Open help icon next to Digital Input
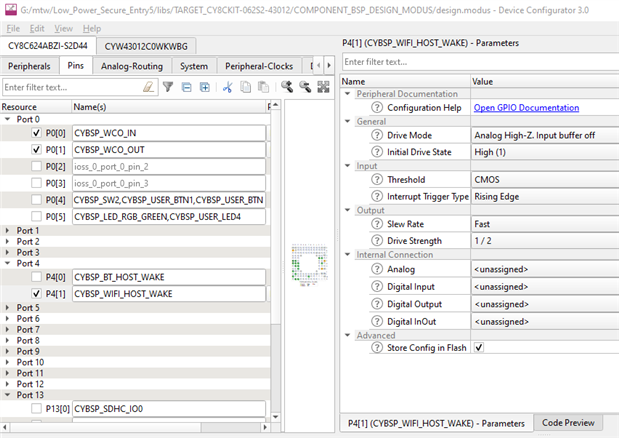The width and height of the screenshot is (619, 438). 377,286
